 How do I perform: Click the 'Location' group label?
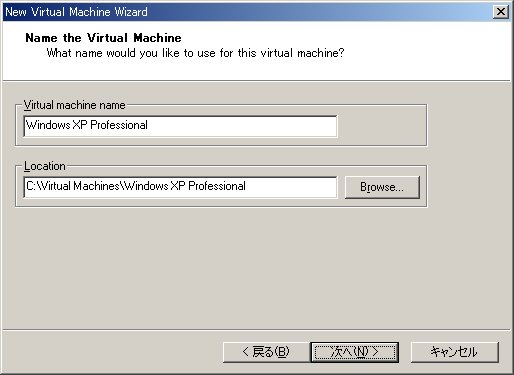click(x=45, y=166)
